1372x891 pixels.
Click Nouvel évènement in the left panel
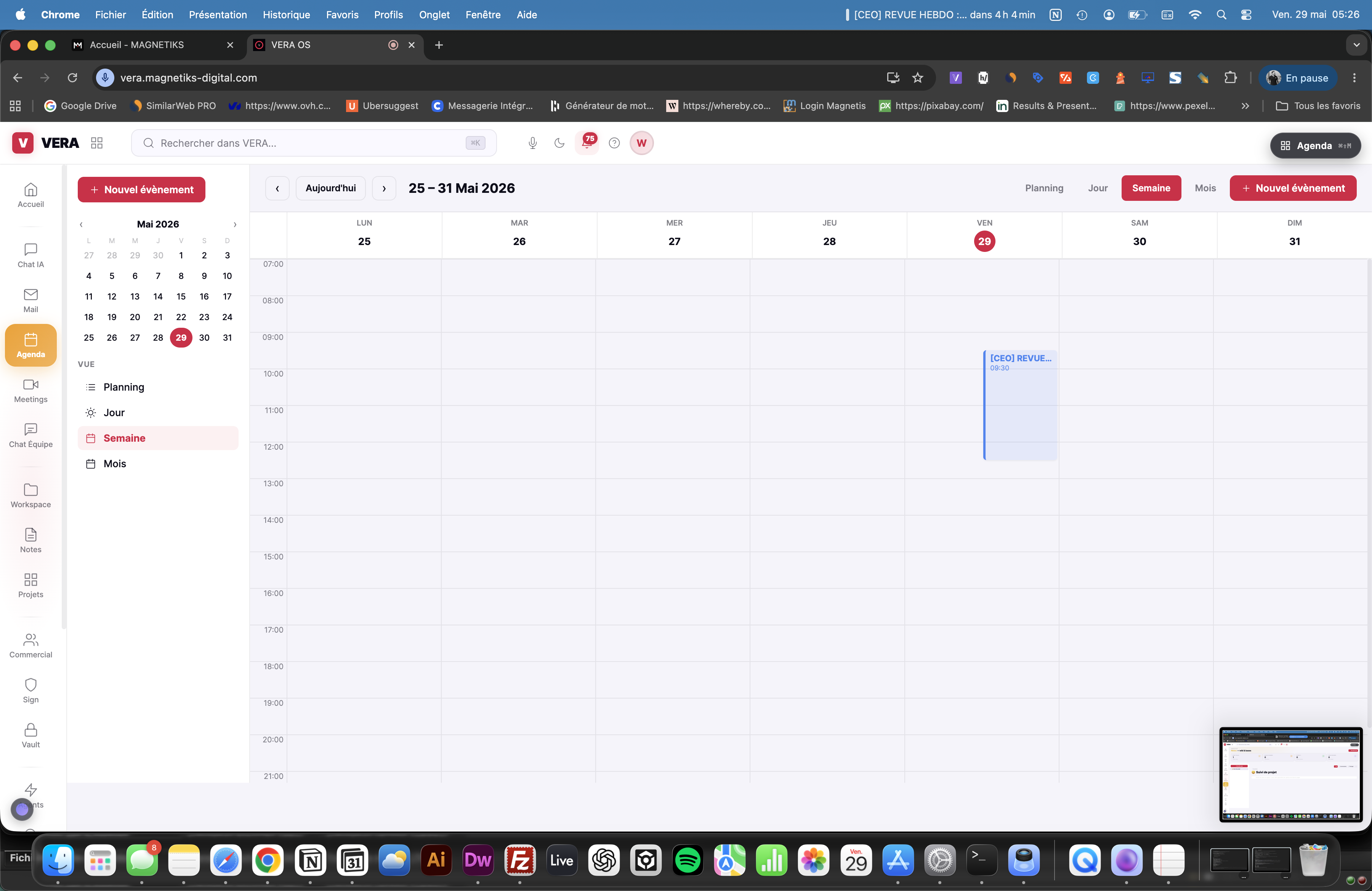(x=141, y=190)
